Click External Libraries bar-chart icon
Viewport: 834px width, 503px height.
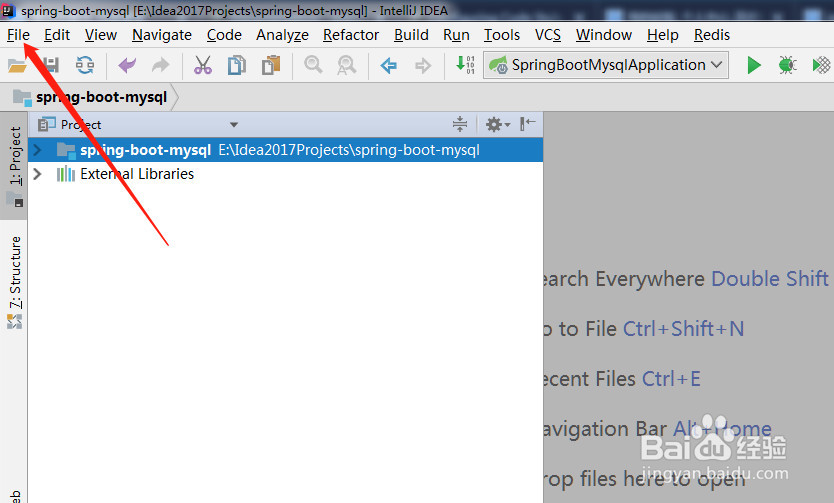click(66, 174)
